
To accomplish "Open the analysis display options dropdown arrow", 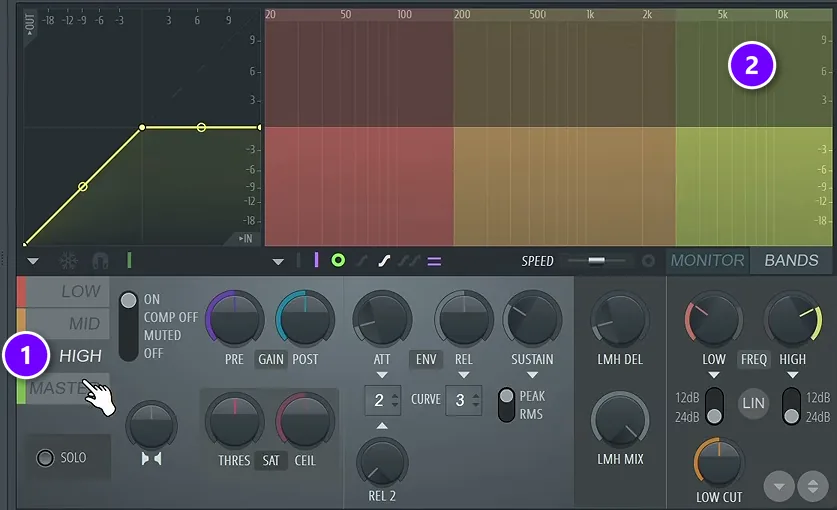I will click(x=278, y=262).
